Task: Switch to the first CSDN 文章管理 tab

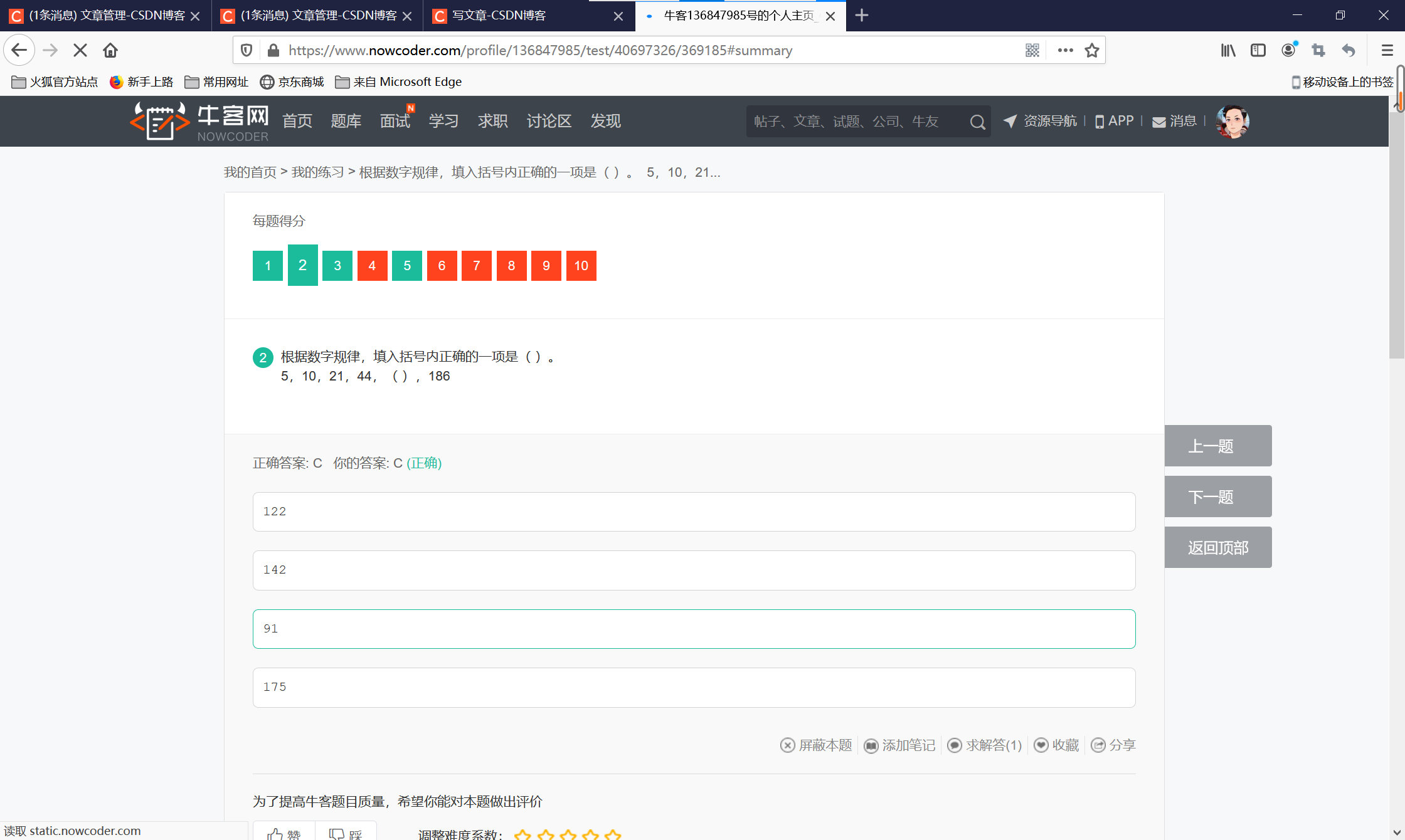Action: pos(105,16)
